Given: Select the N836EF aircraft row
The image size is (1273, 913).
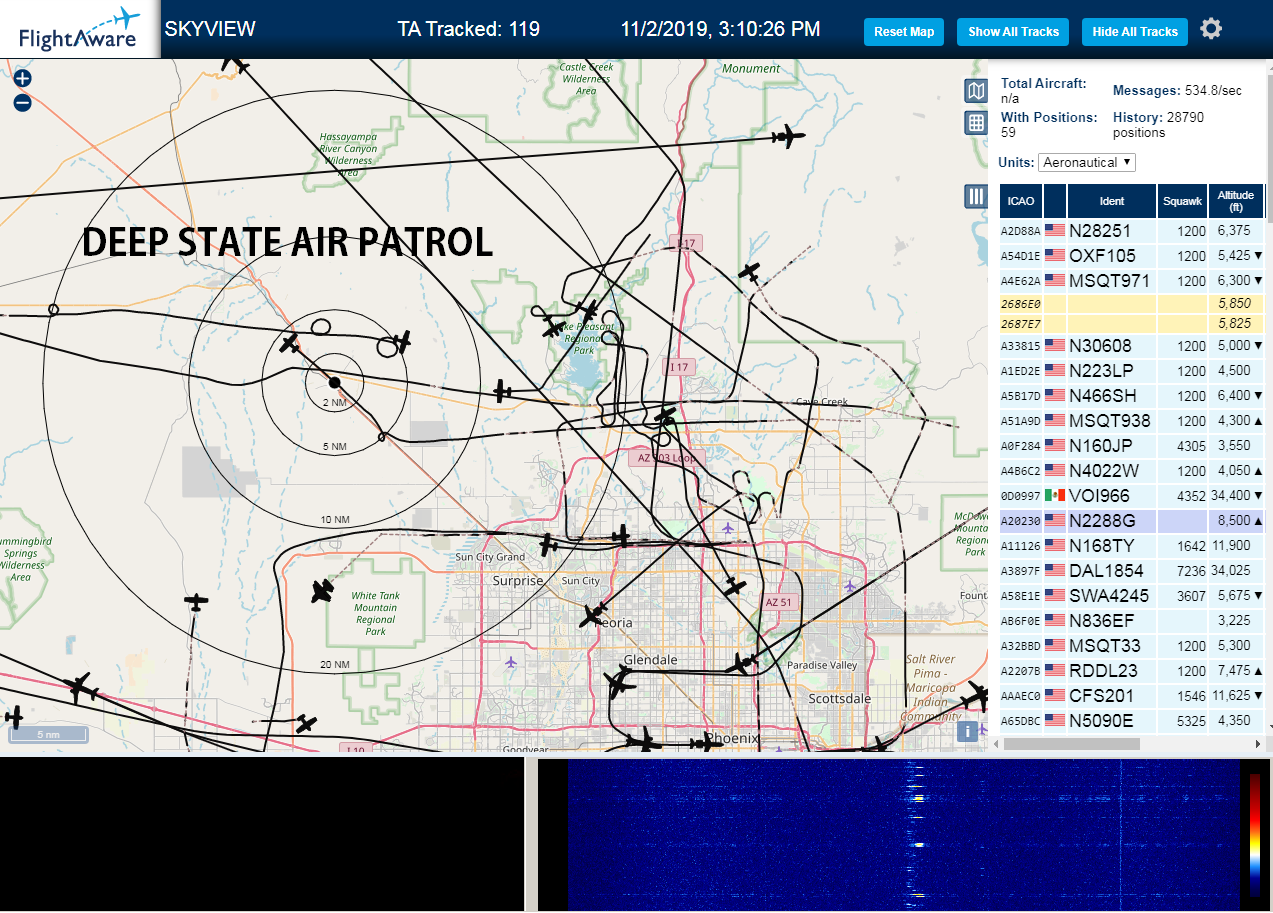Looking at the screenshot, I should (1132, 620).
